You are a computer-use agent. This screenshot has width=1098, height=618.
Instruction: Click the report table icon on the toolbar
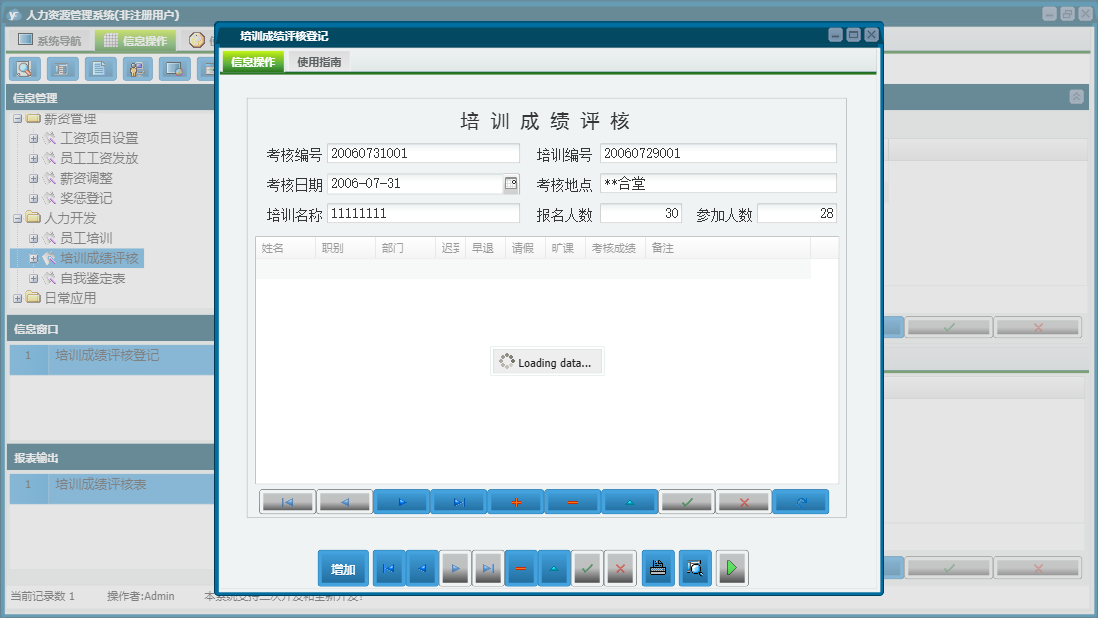pos(62,69)
